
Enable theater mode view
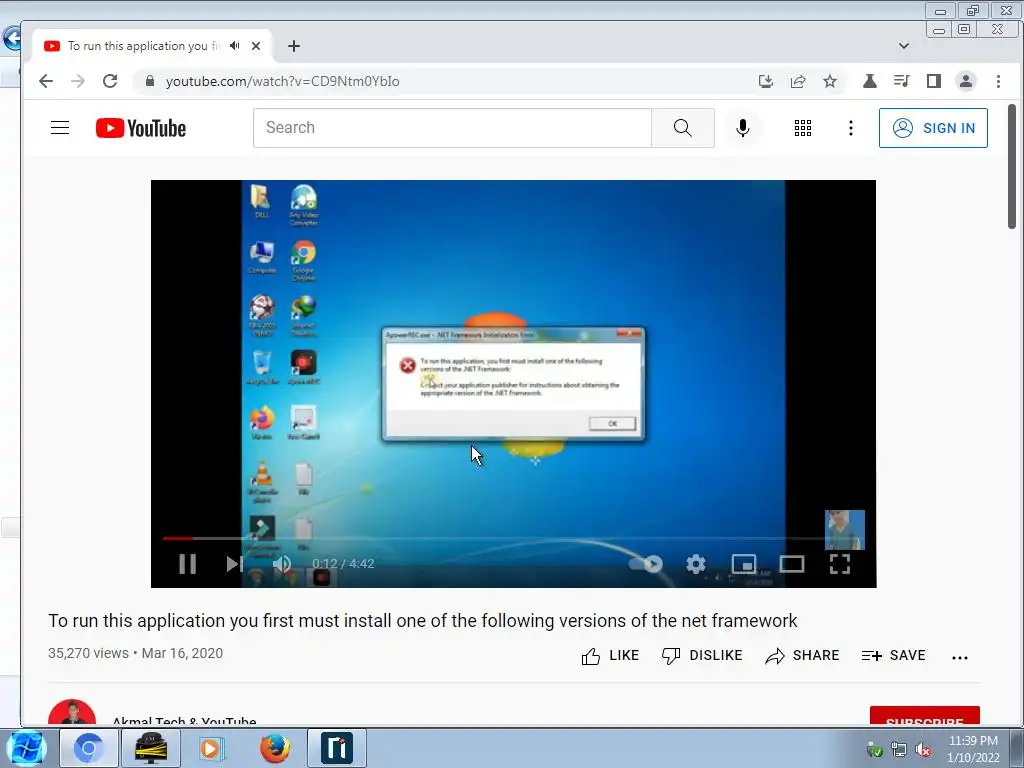point(792,564)
